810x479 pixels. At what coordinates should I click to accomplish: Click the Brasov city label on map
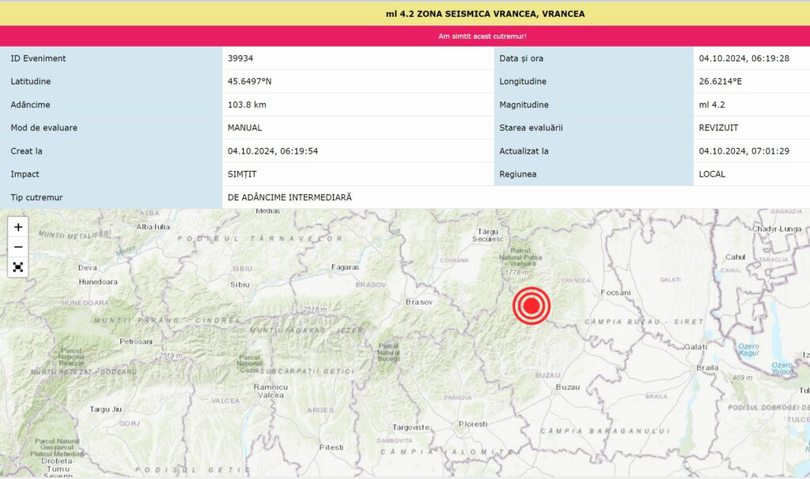coord(419,301)
